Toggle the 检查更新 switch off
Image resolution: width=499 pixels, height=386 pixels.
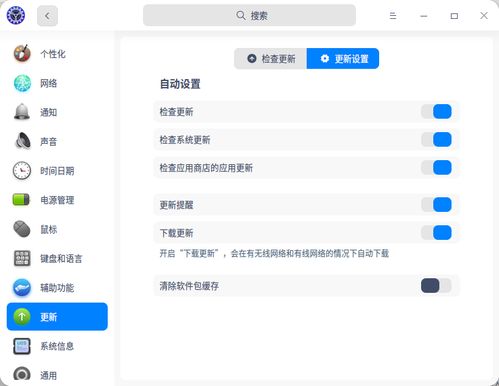coord(436,111)
